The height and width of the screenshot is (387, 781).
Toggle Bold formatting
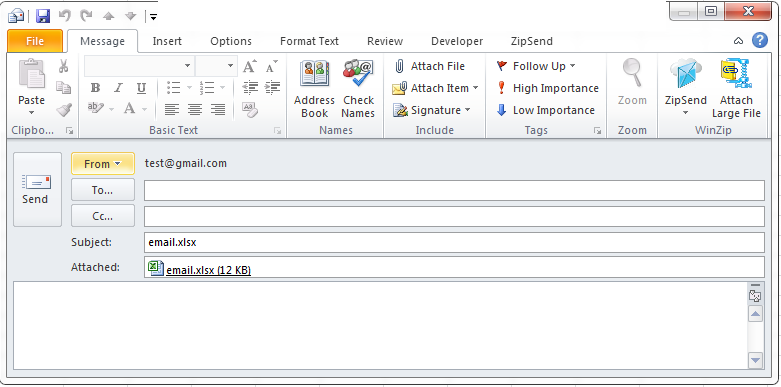(95, 88)
